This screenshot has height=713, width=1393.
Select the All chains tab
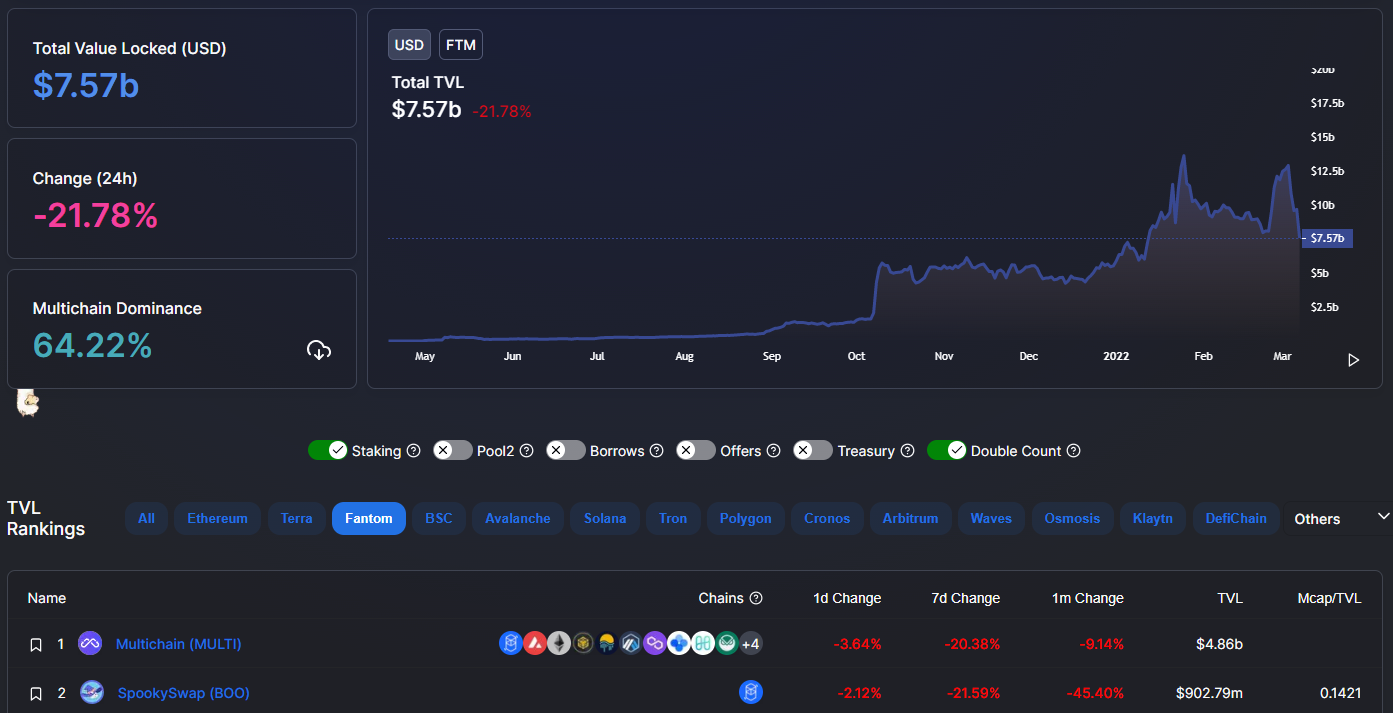(x=146, y=518)
